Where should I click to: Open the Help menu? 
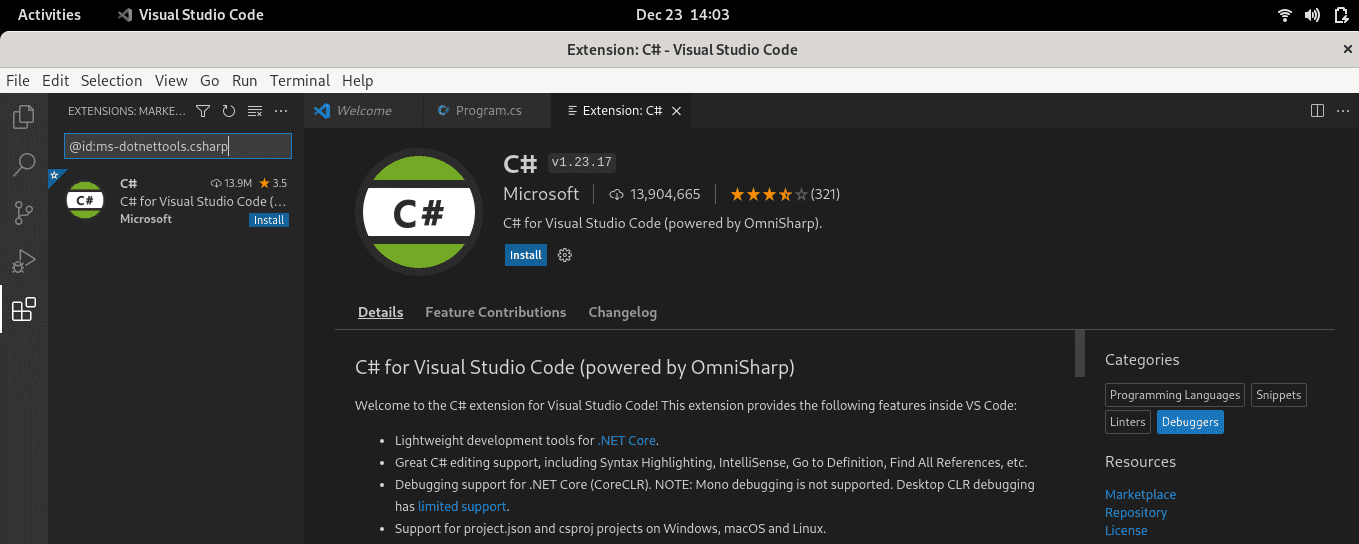(357, 81)
